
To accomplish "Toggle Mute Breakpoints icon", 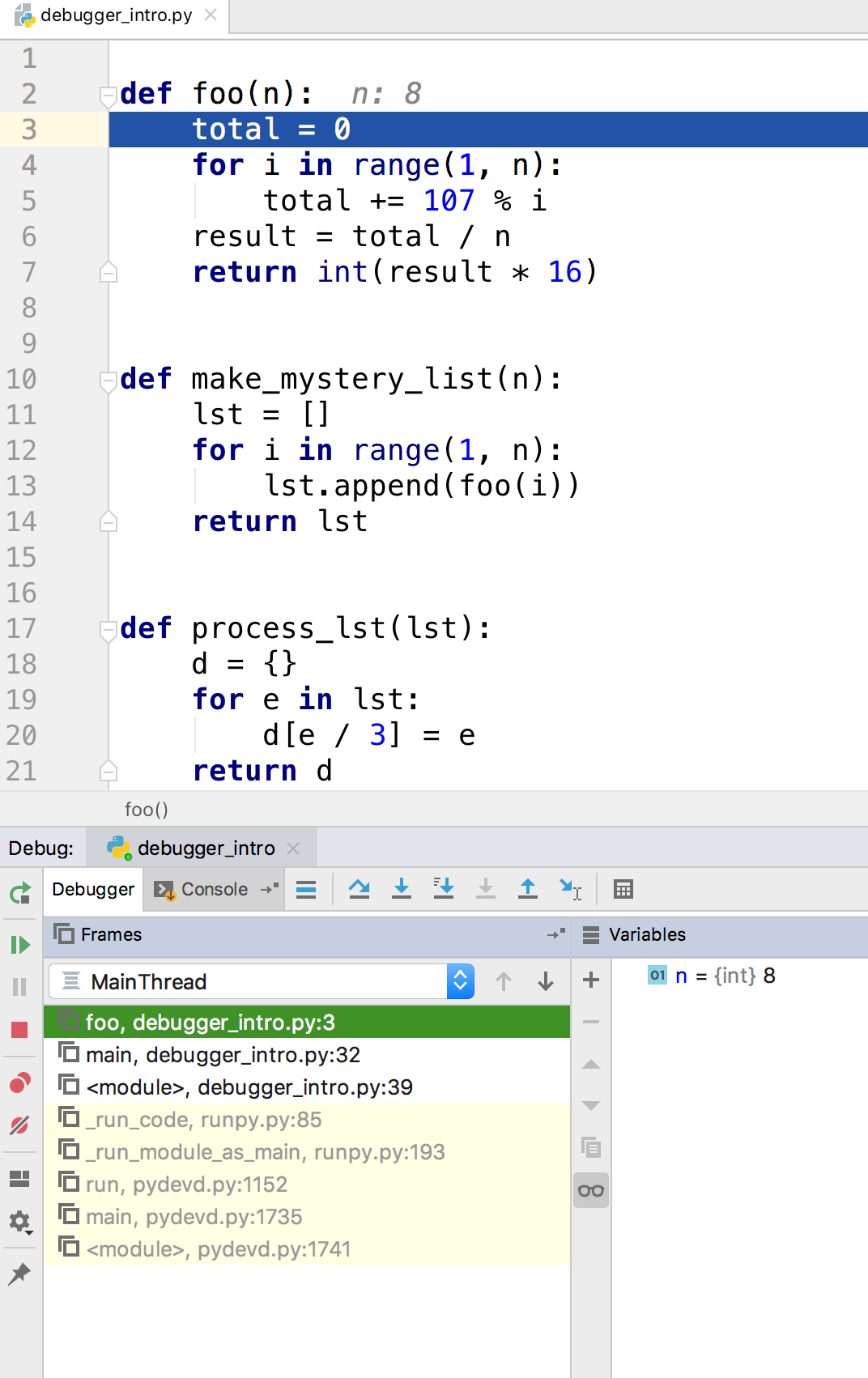I will [x=20, y=1125].
